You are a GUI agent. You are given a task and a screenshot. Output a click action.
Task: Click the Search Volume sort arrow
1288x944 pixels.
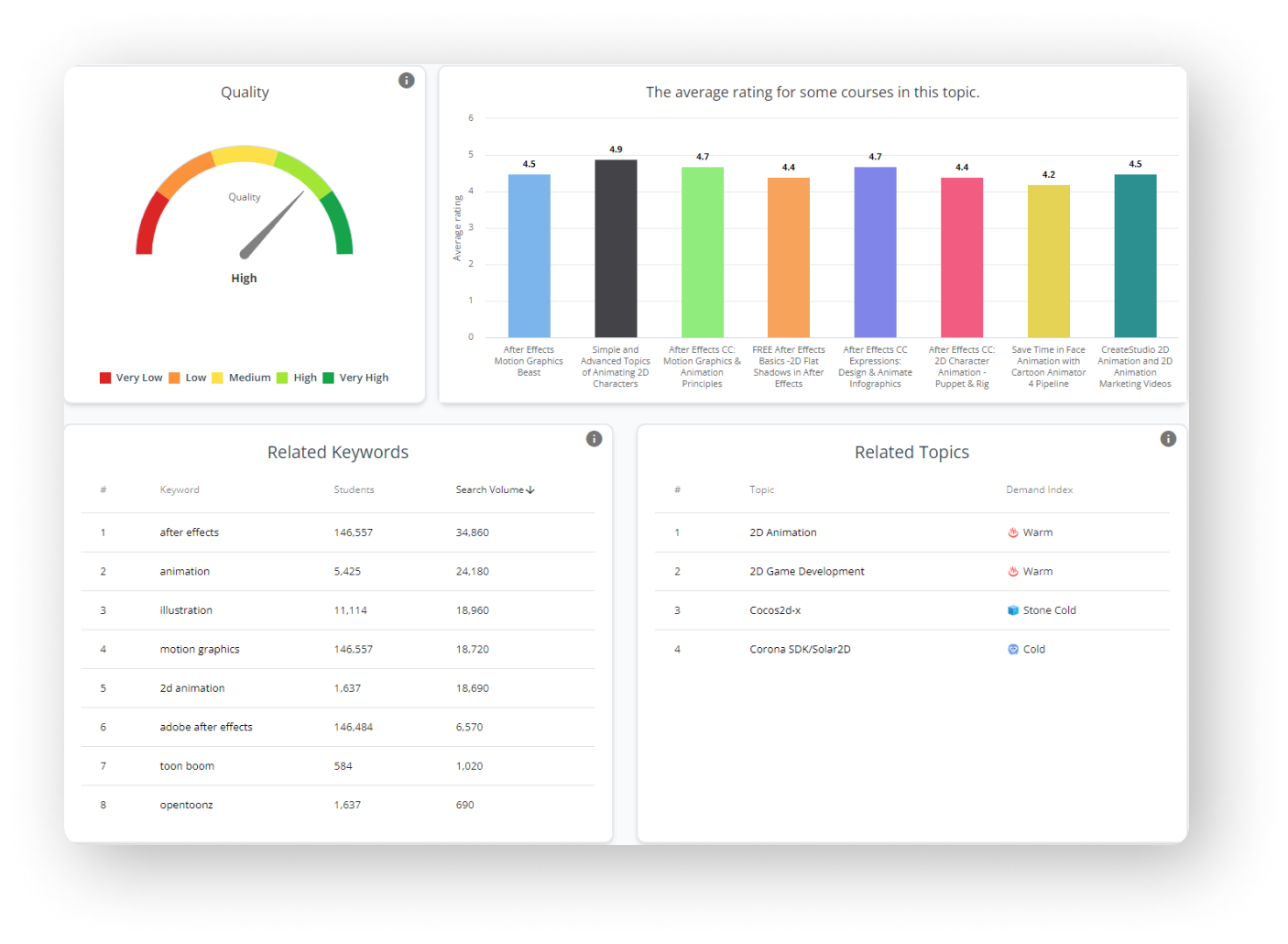click(x=530, y=490)
